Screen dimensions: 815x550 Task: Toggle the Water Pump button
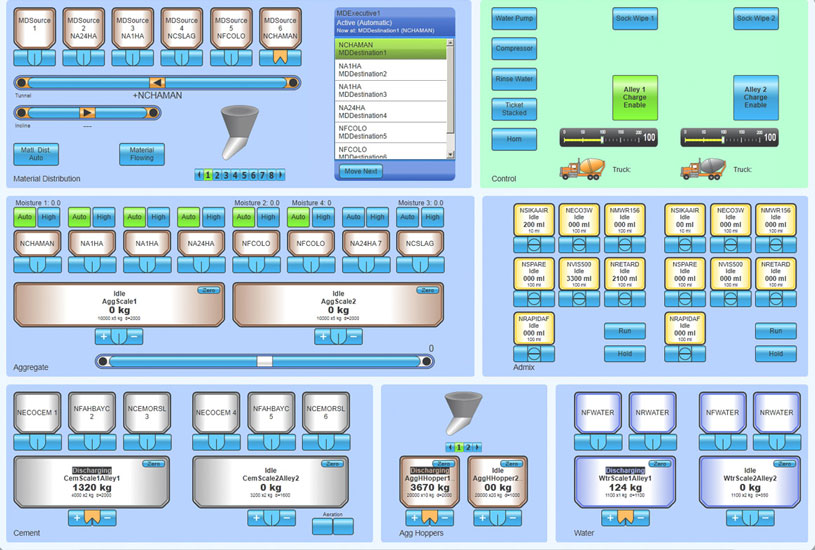[514, 18]
